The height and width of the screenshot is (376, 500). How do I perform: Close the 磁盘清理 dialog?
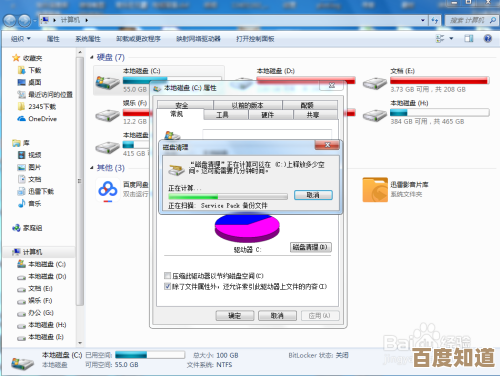click(327, 145)
